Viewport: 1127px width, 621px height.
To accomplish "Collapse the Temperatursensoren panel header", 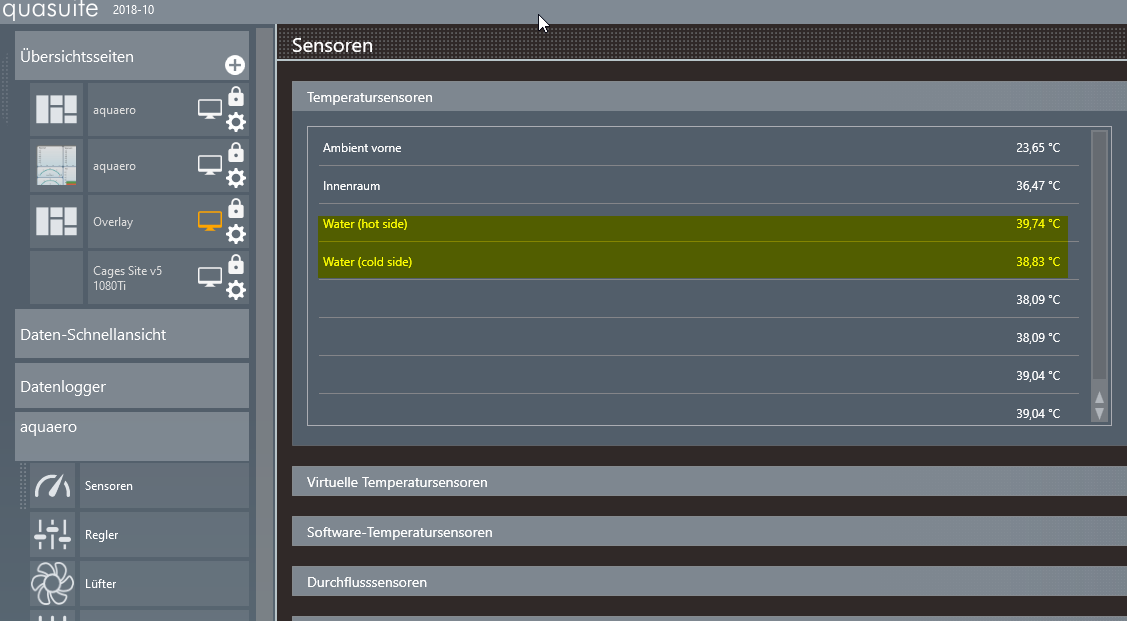I will (x=709, y=96).
